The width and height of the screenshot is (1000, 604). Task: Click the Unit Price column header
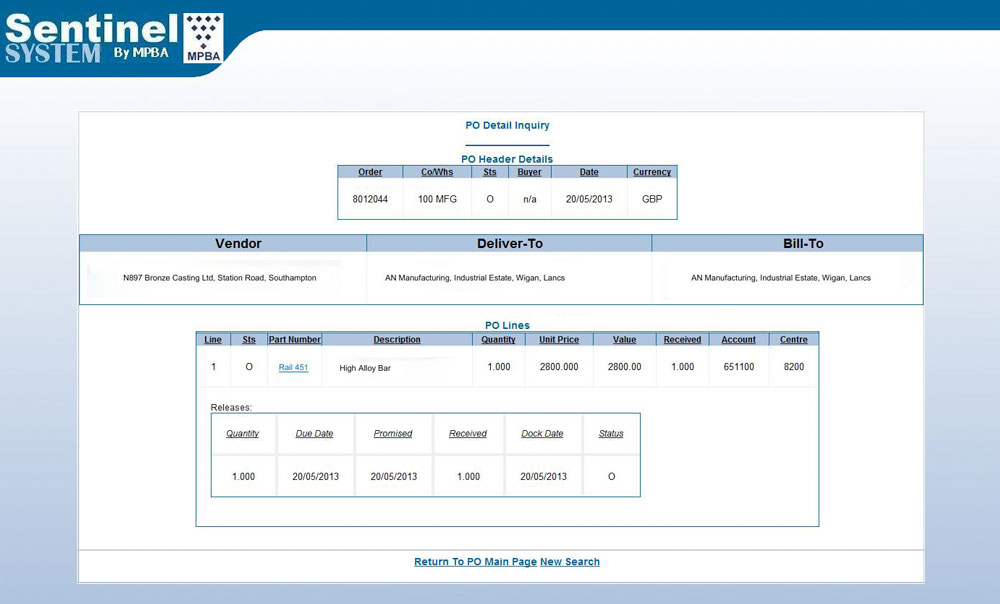click(x=559, y=340)
